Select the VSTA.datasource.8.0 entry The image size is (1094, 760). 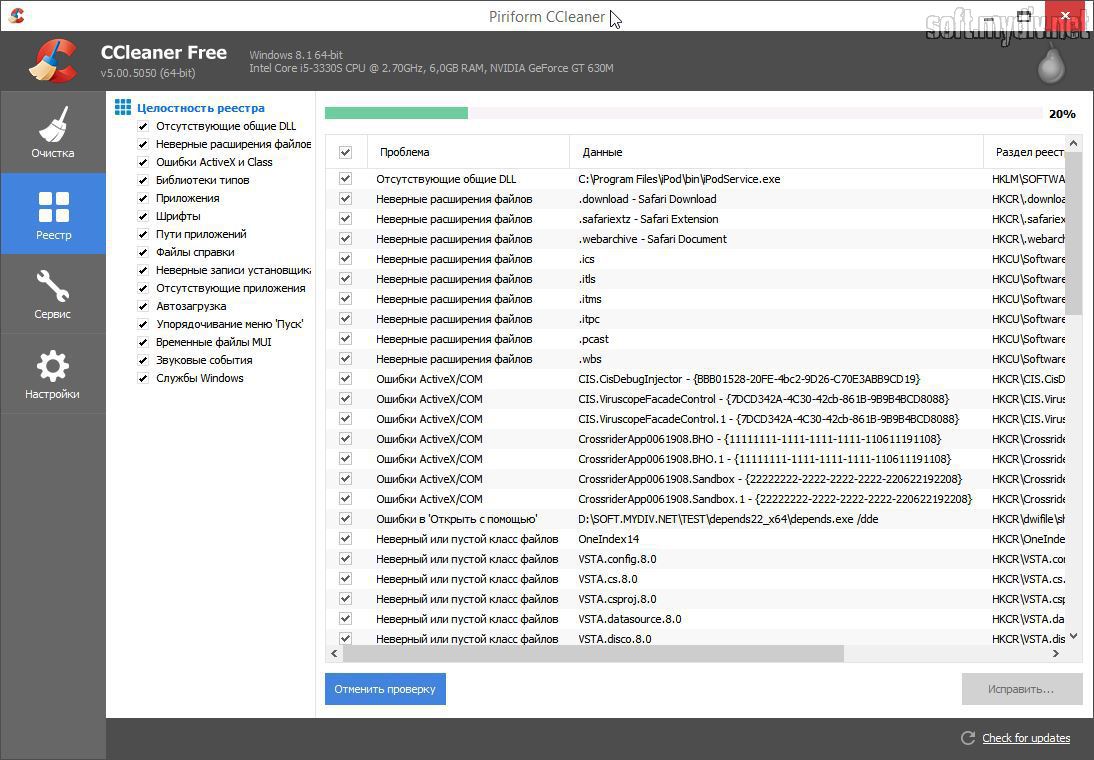(695, 619)
